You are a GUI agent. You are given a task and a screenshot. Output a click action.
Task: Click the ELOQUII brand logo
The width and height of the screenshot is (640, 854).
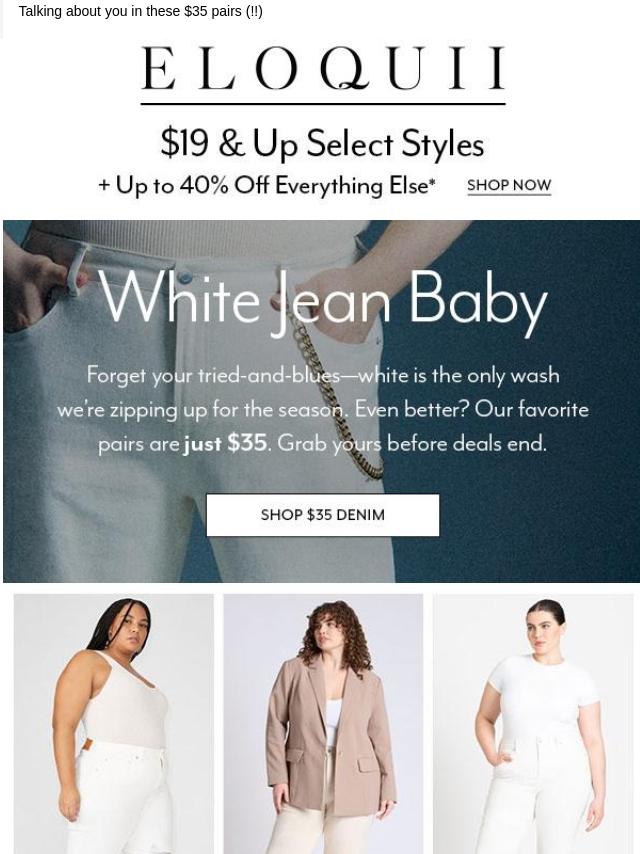[323, 68]
